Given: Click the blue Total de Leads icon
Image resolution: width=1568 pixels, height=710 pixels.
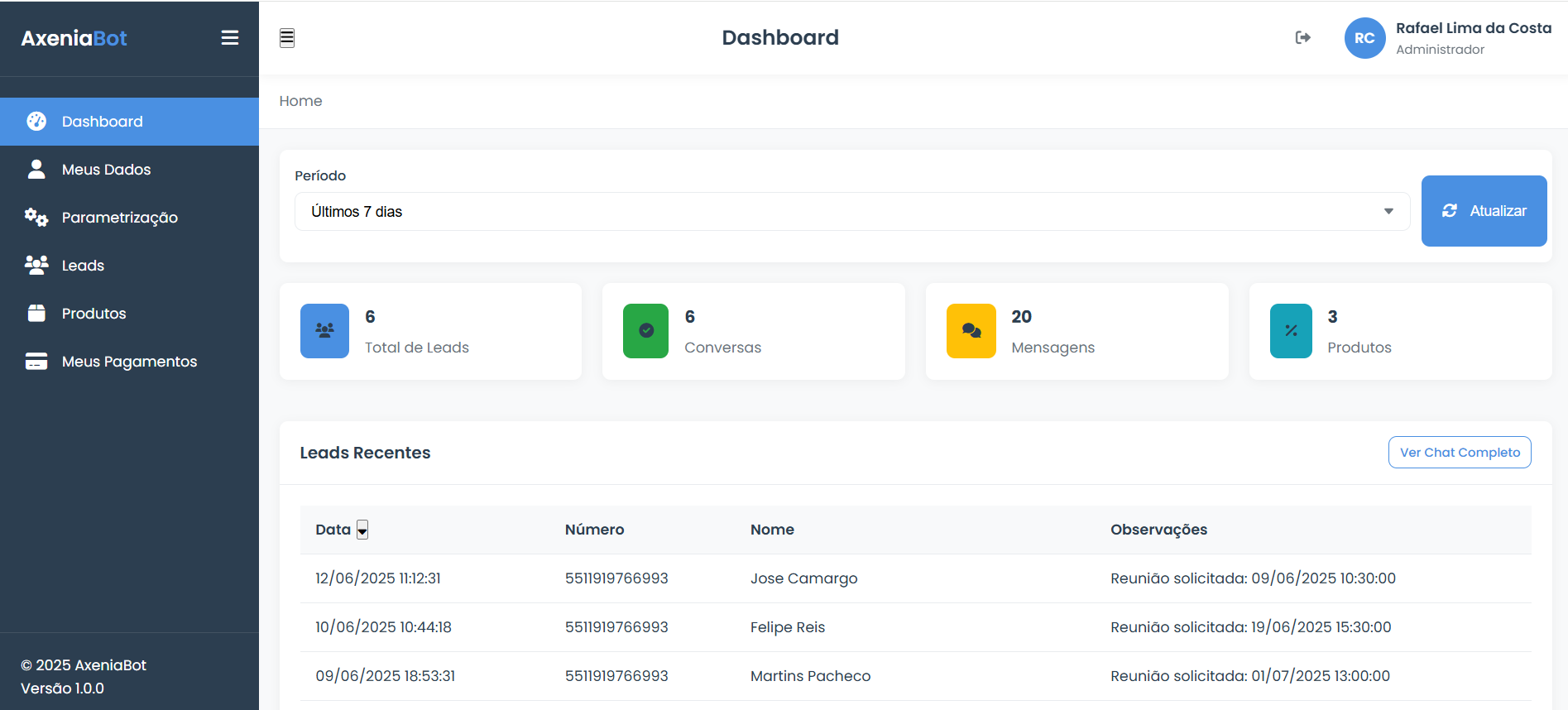Looking at the screenshot, I should 324,331.
